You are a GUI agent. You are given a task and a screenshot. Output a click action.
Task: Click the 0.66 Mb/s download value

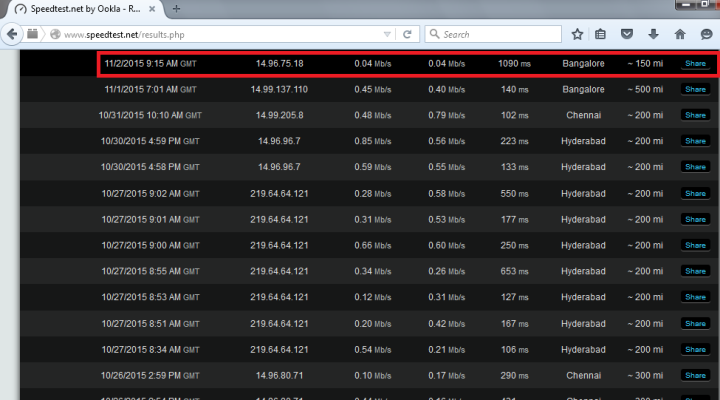coord(372,245)
